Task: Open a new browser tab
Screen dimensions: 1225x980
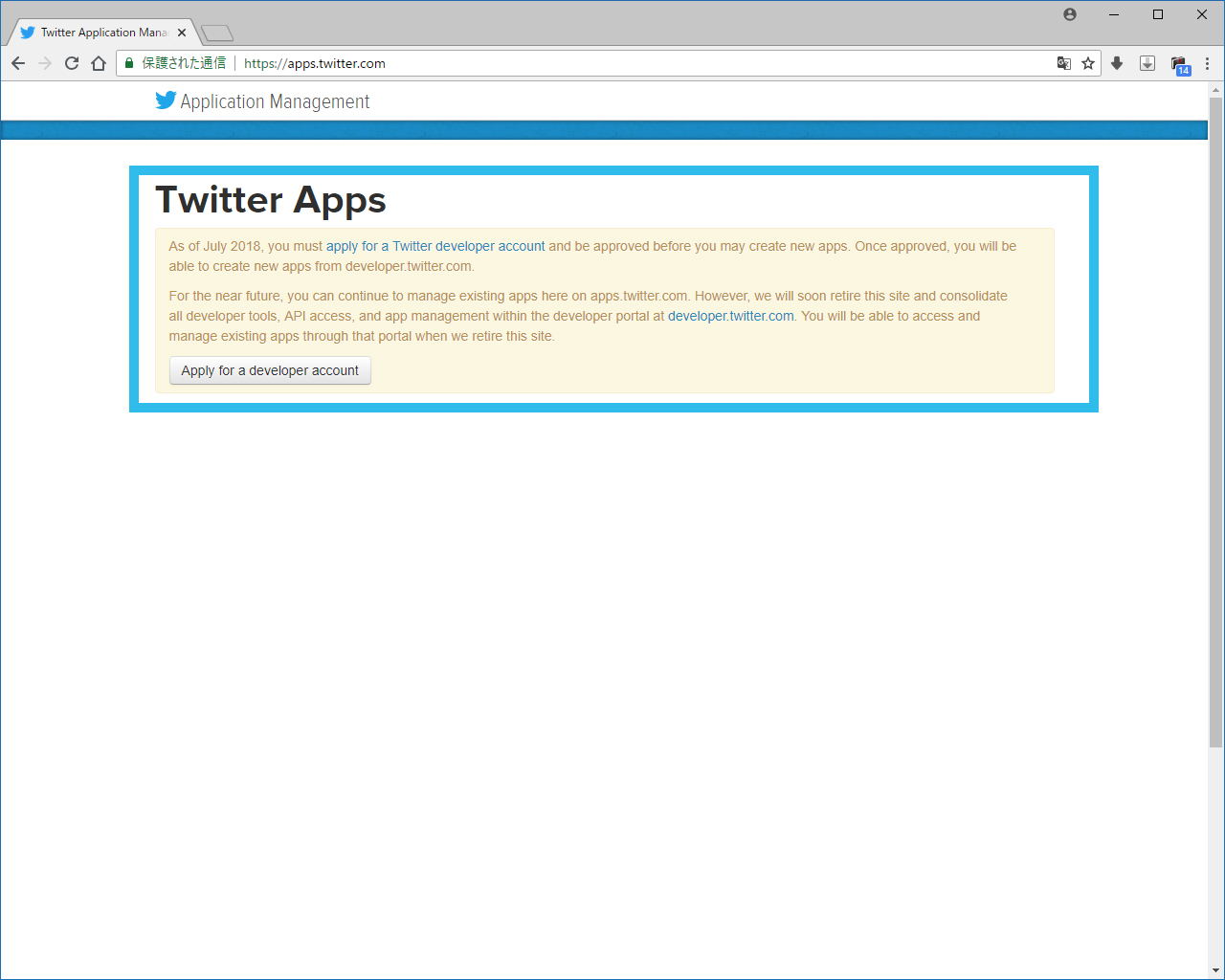Action: (x=217, y=33)
